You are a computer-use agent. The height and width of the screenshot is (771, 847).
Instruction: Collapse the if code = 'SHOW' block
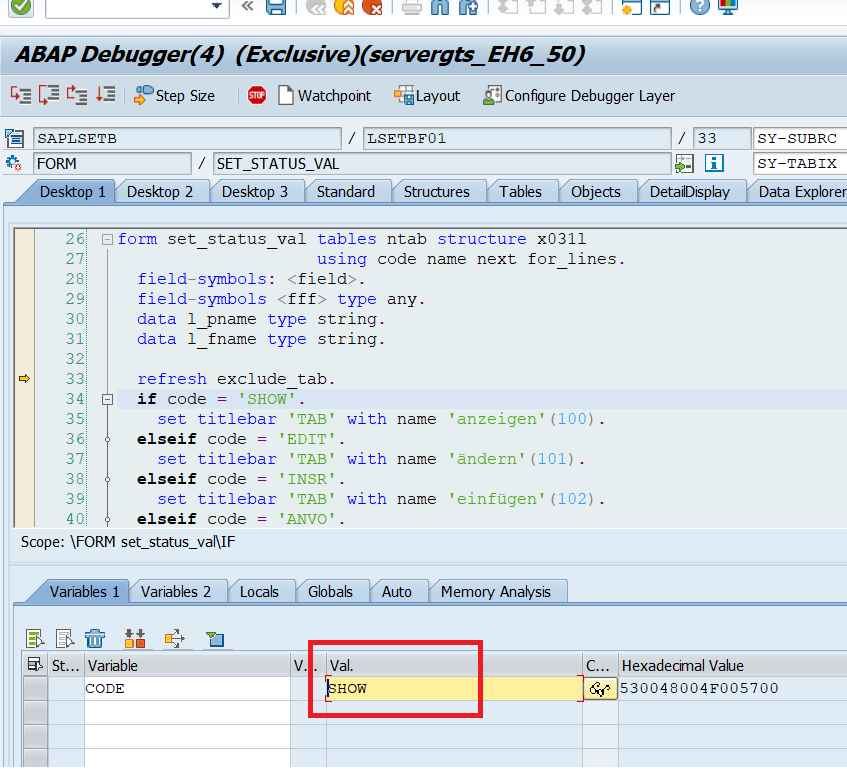click(x=107, y=399)
